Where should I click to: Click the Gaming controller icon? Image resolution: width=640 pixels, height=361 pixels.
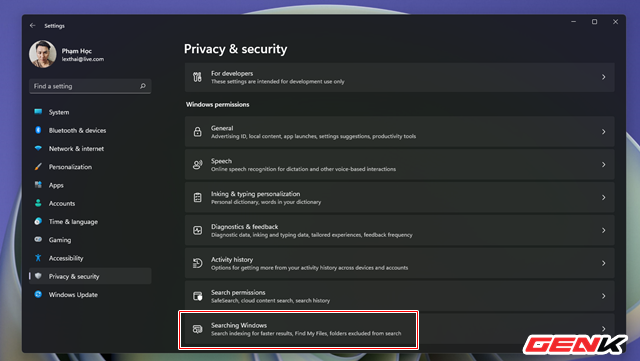(38, 239)
